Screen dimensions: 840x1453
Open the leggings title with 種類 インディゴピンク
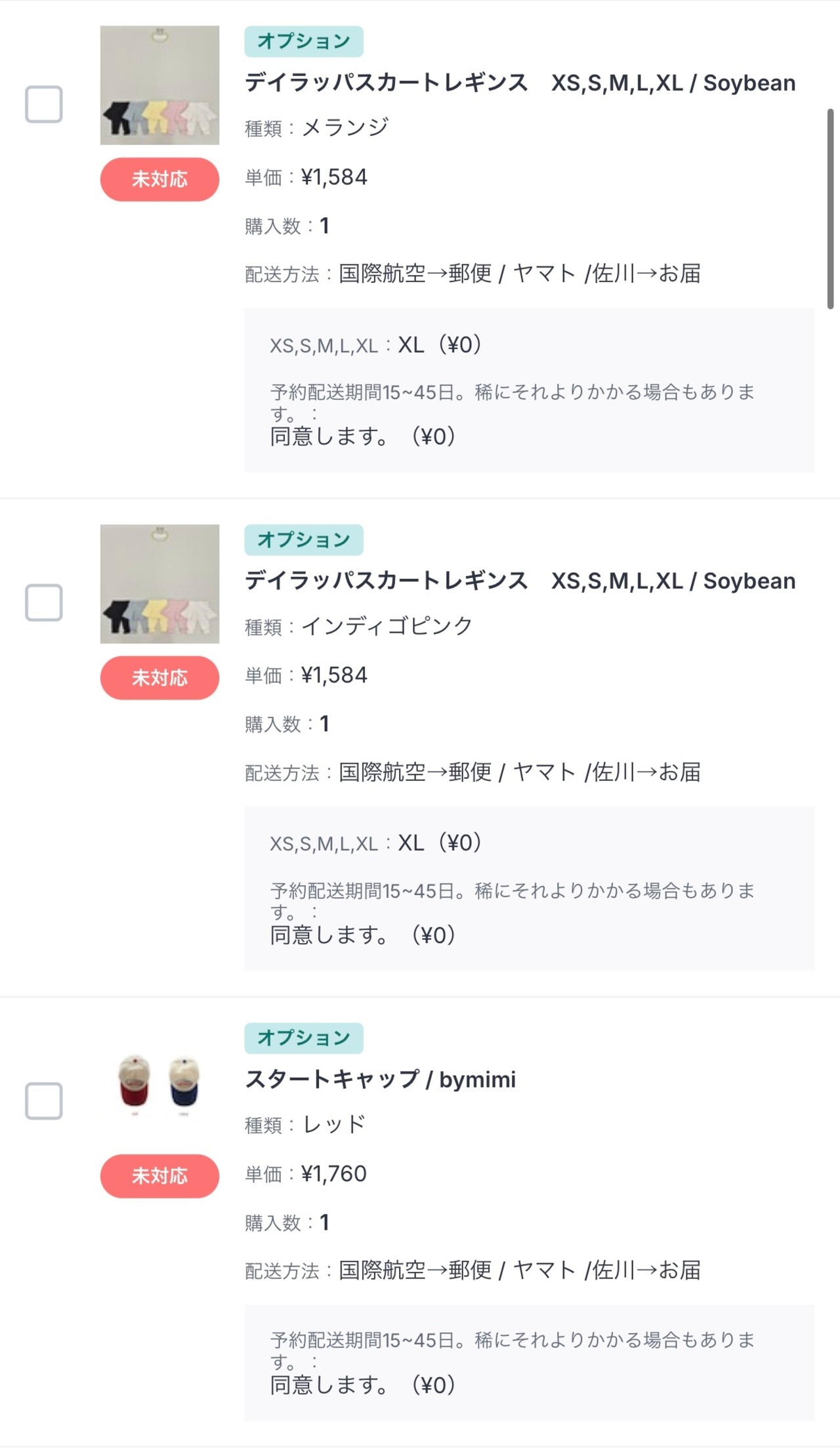pyautogui.click(x=519, y=581)
